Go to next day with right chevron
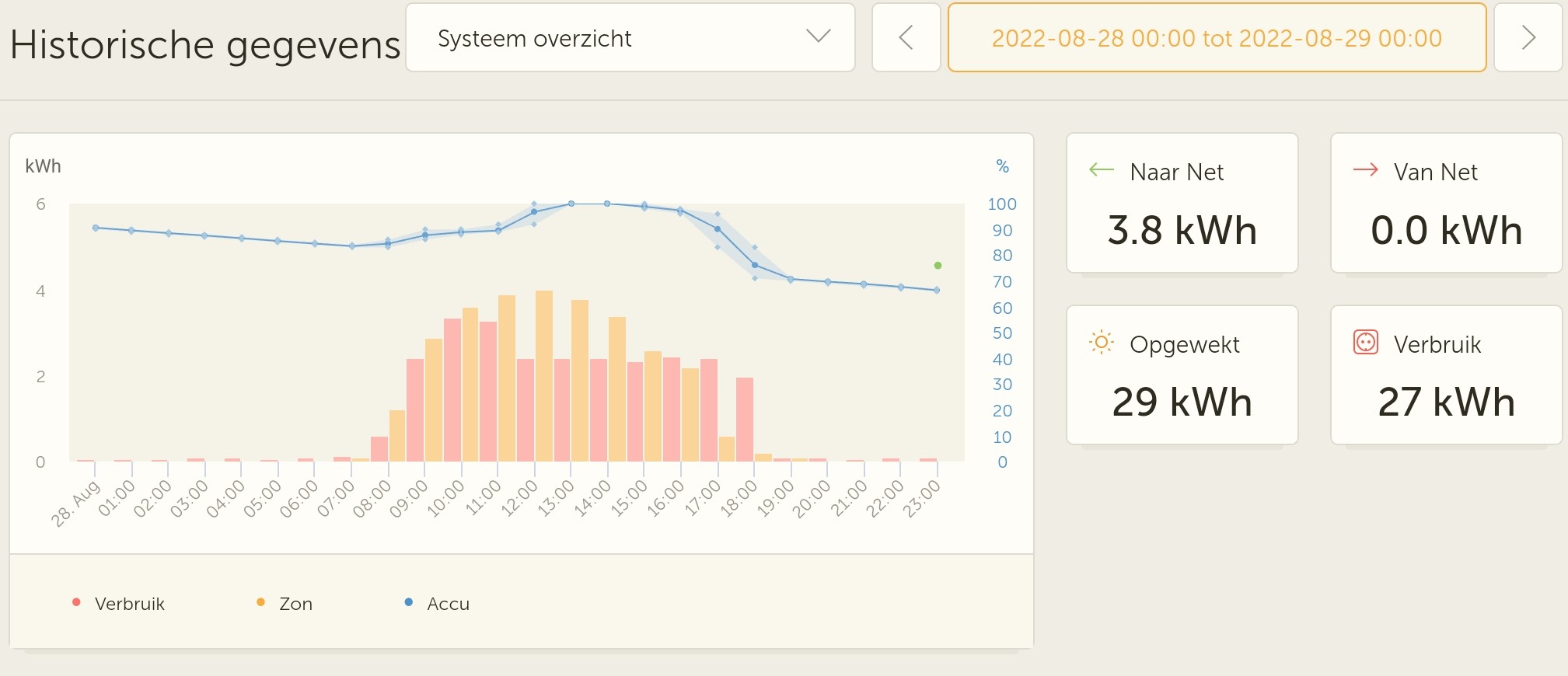Screen dimensions: 1568x676 pos(1528,38)
